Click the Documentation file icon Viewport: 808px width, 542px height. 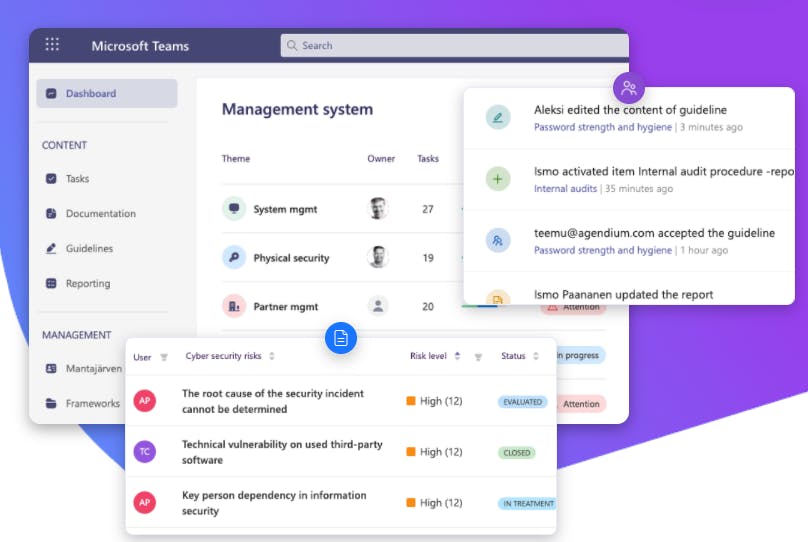point(51,213)
